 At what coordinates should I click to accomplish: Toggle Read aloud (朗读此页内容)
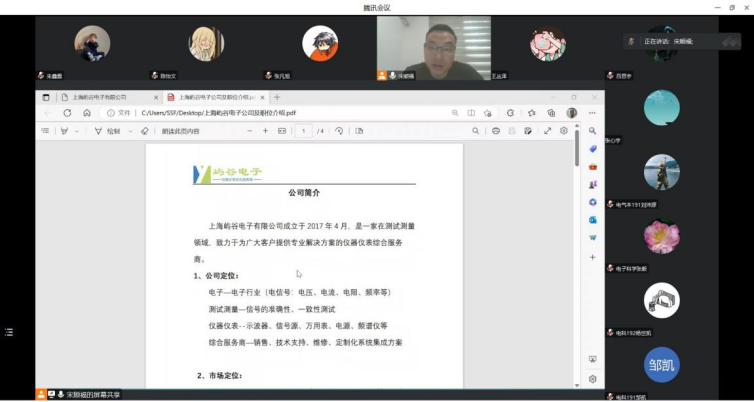[180, 131]
